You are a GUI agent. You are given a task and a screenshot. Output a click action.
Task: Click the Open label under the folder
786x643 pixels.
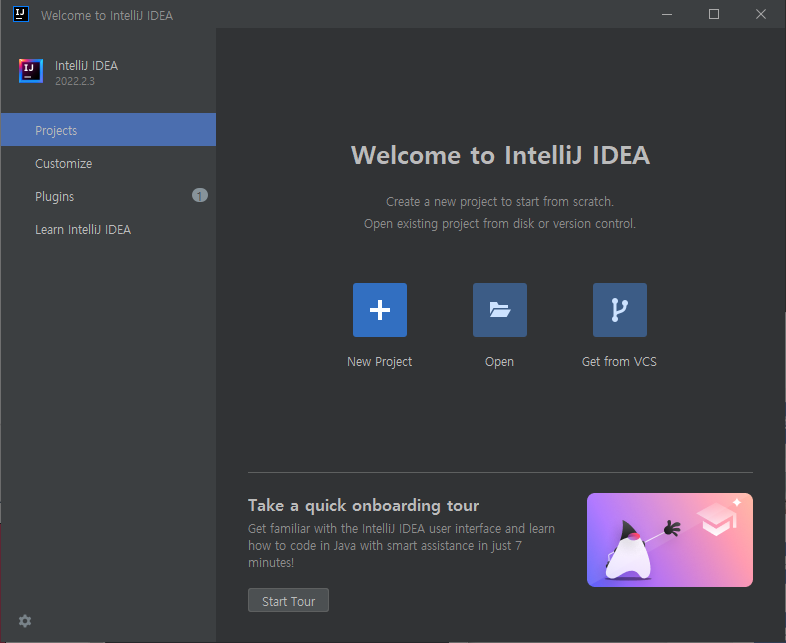(499, 361)
